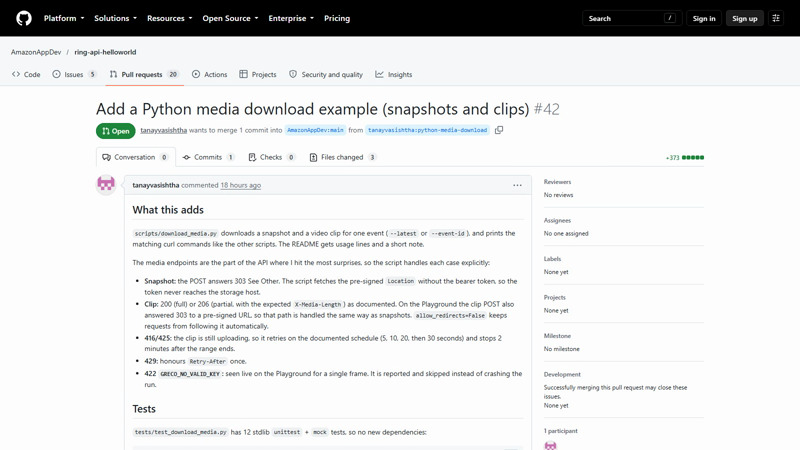Click the Retry-After code text

(207, 361)
